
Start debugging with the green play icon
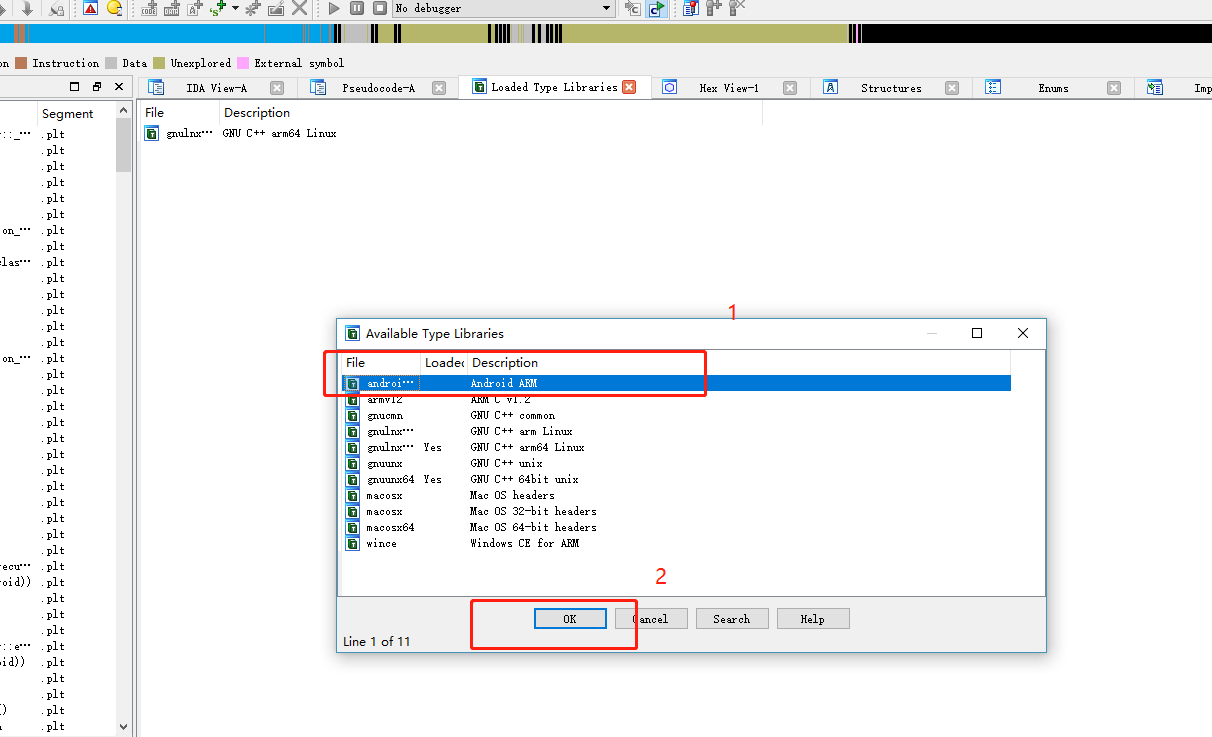coord(334,8)
